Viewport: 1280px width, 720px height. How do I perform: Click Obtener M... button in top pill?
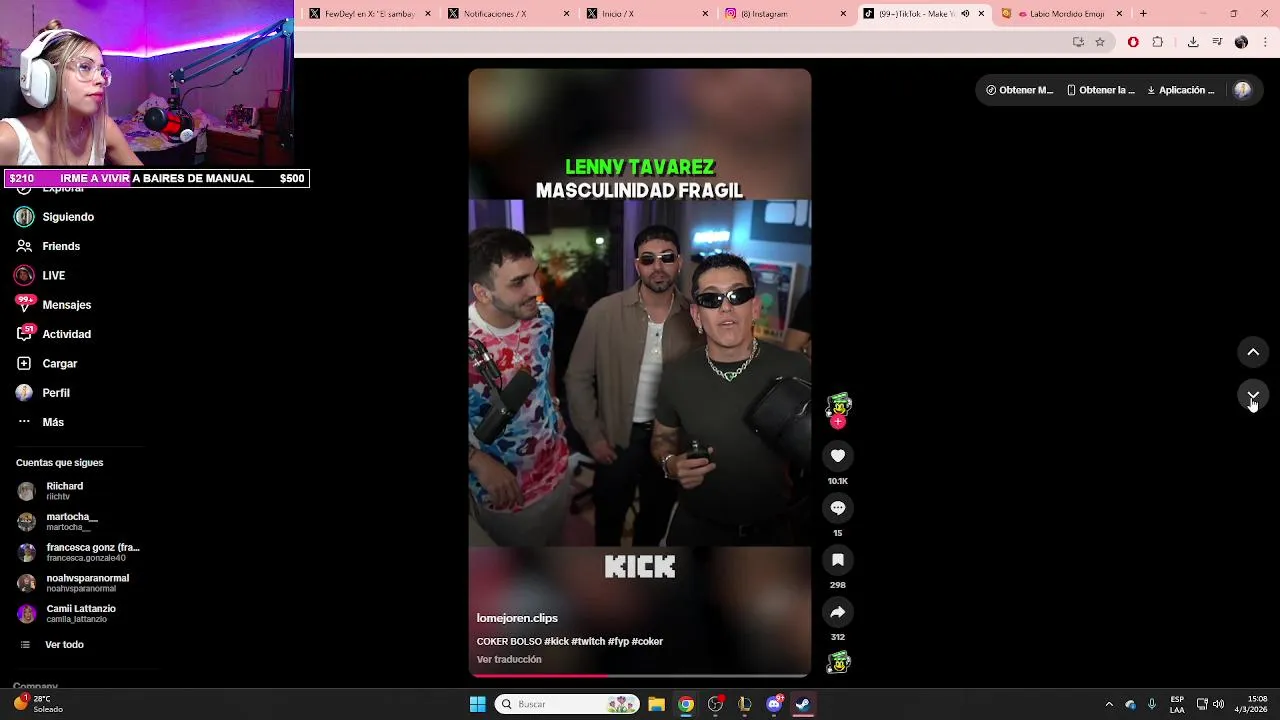click(1020, 90)
